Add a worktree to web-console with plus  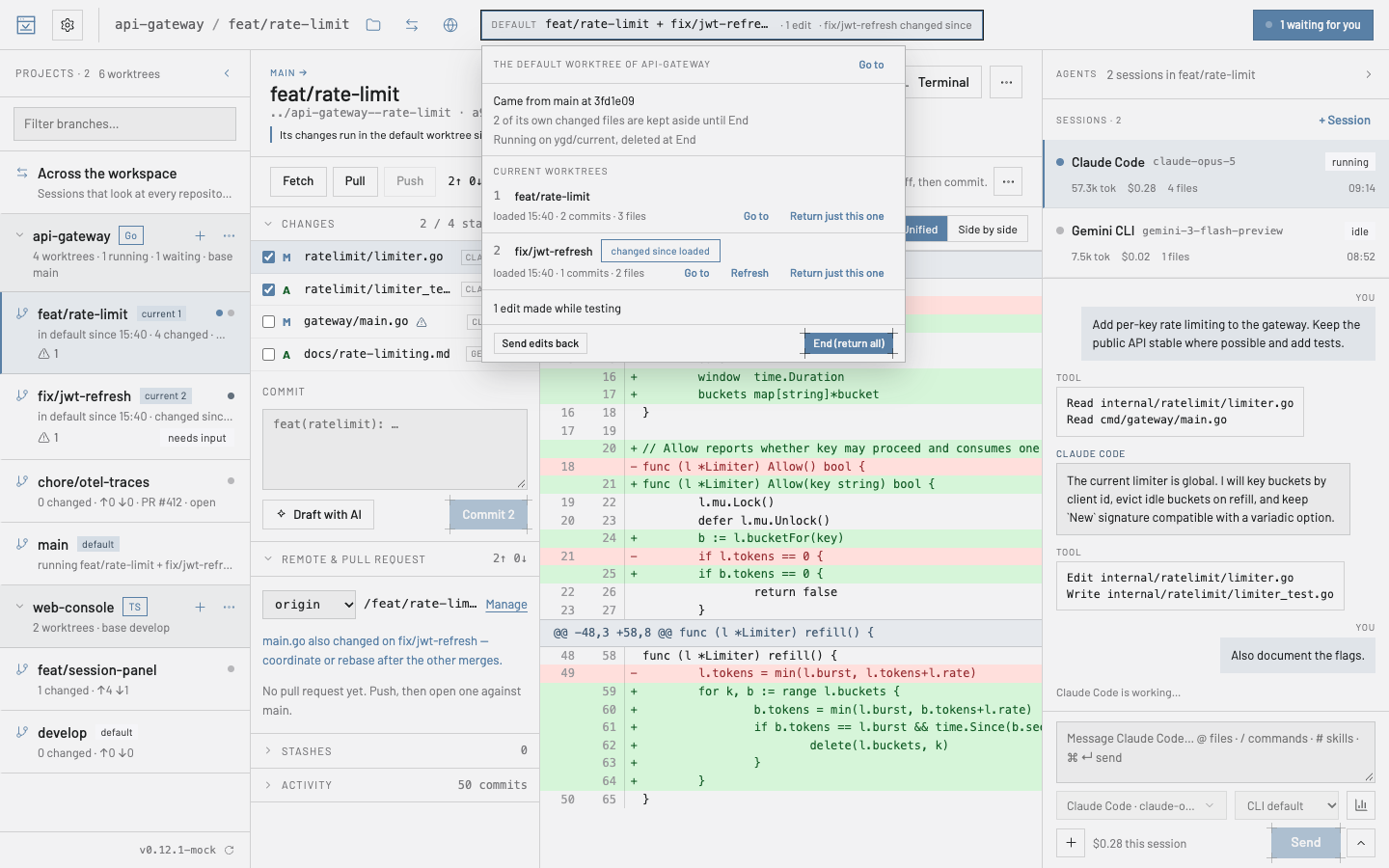pyautogui.click(x=200, y=607)
